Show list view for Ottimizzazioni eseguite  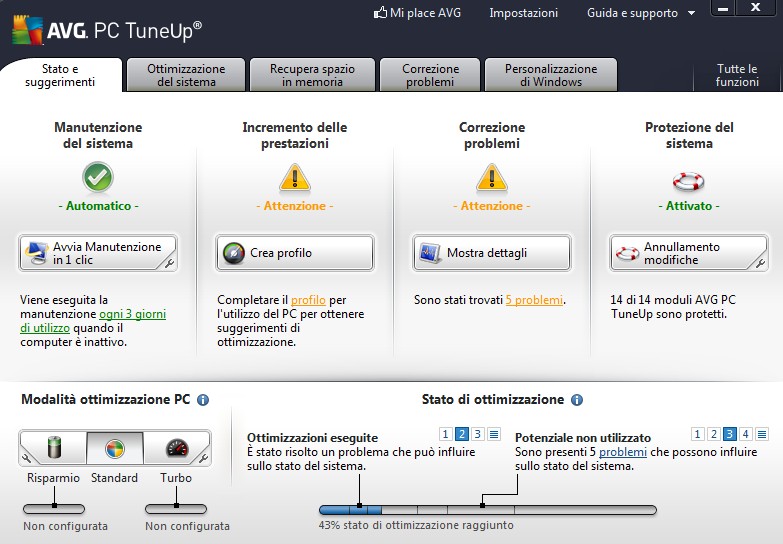(494, 434)
